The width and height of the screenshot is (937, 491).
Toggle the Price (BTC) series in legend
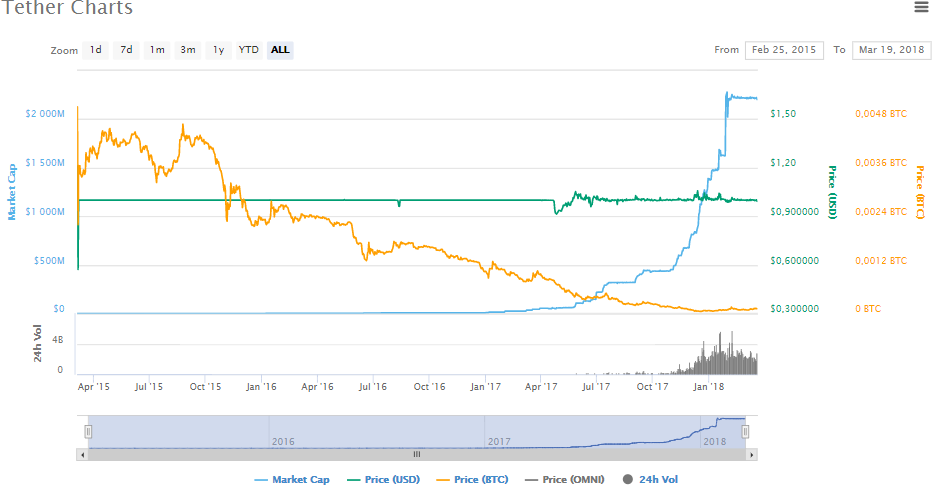coord(472,479)
